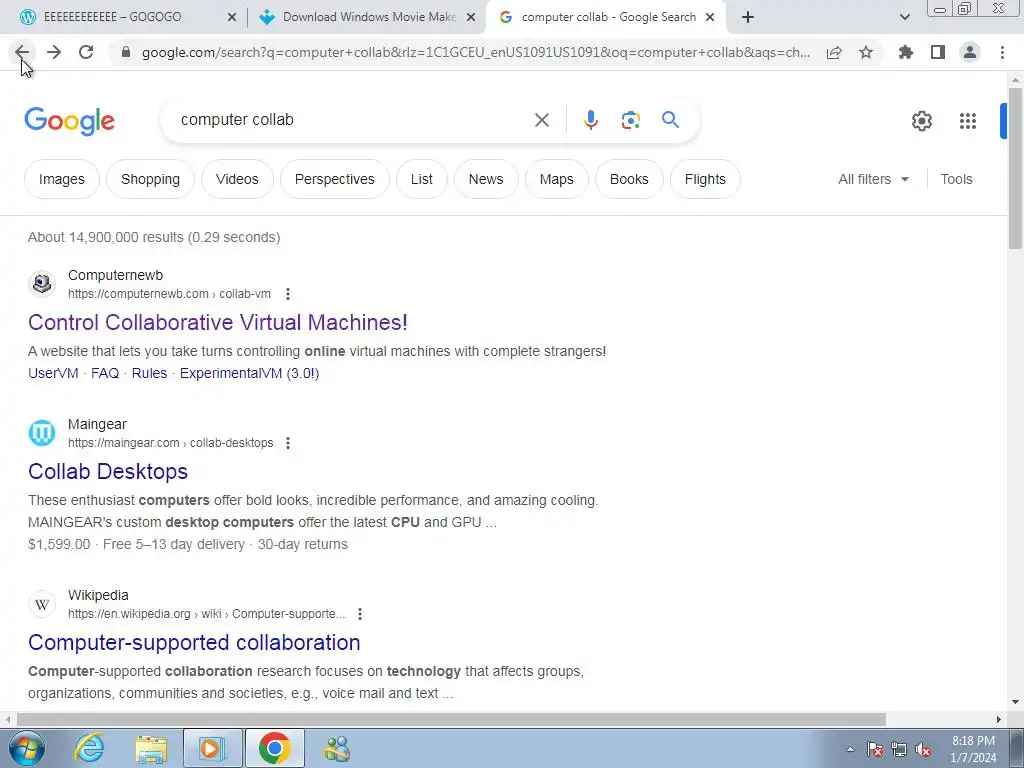
Task: Close the Download Windows Movie Maker tab
Action: [471, 18]
